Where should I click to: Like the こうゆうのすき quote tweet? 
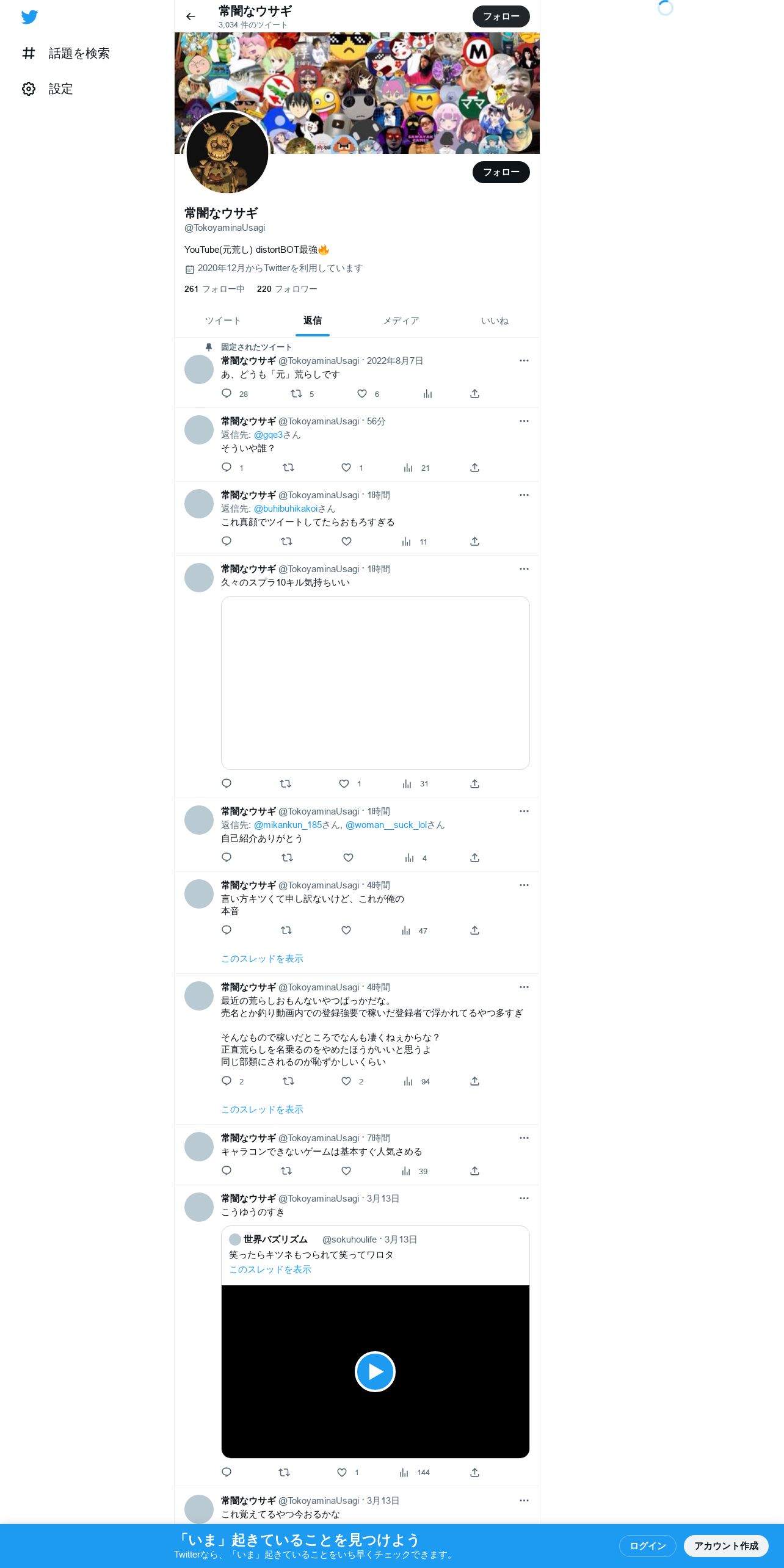point(342,1472)
